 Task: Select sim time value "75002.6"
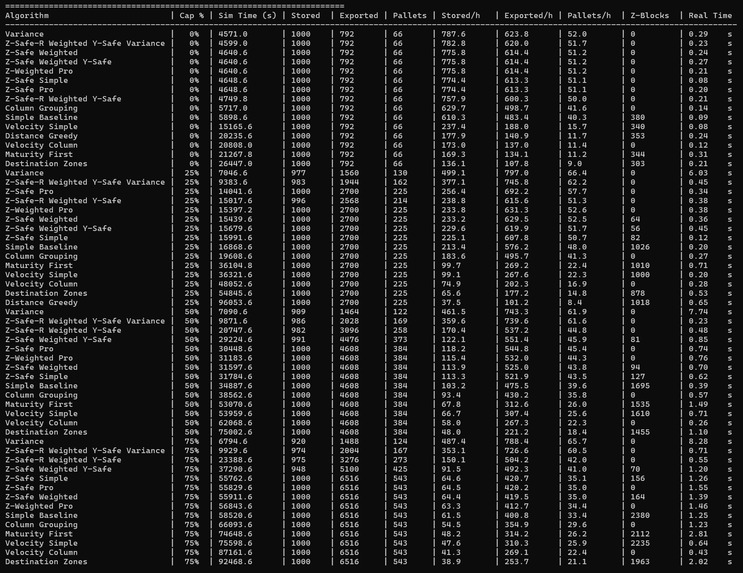235,432
